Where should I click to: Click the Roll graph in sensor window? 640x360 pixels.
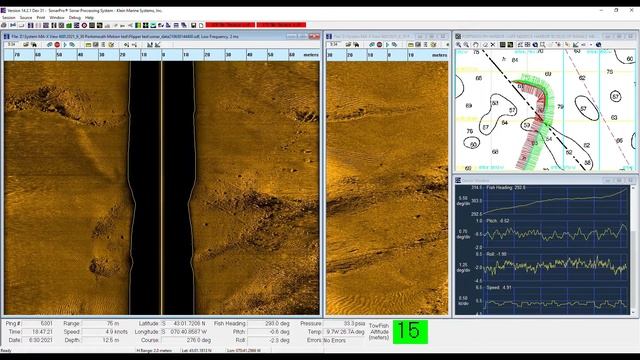point(556,267)
